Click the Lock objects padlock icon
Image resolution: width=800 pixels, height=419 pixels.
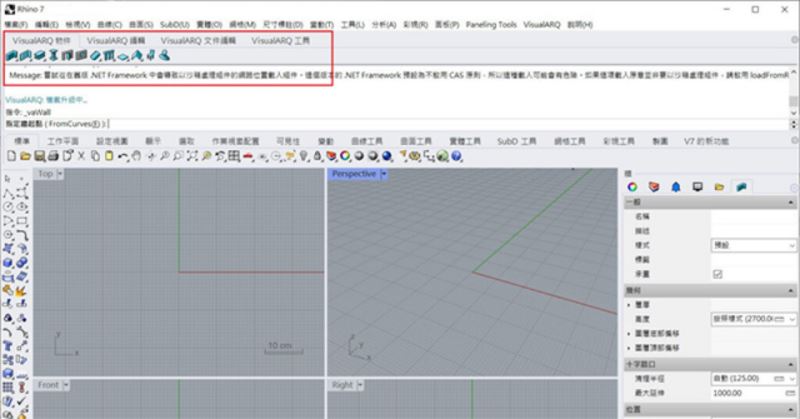[x=317, y=156]
